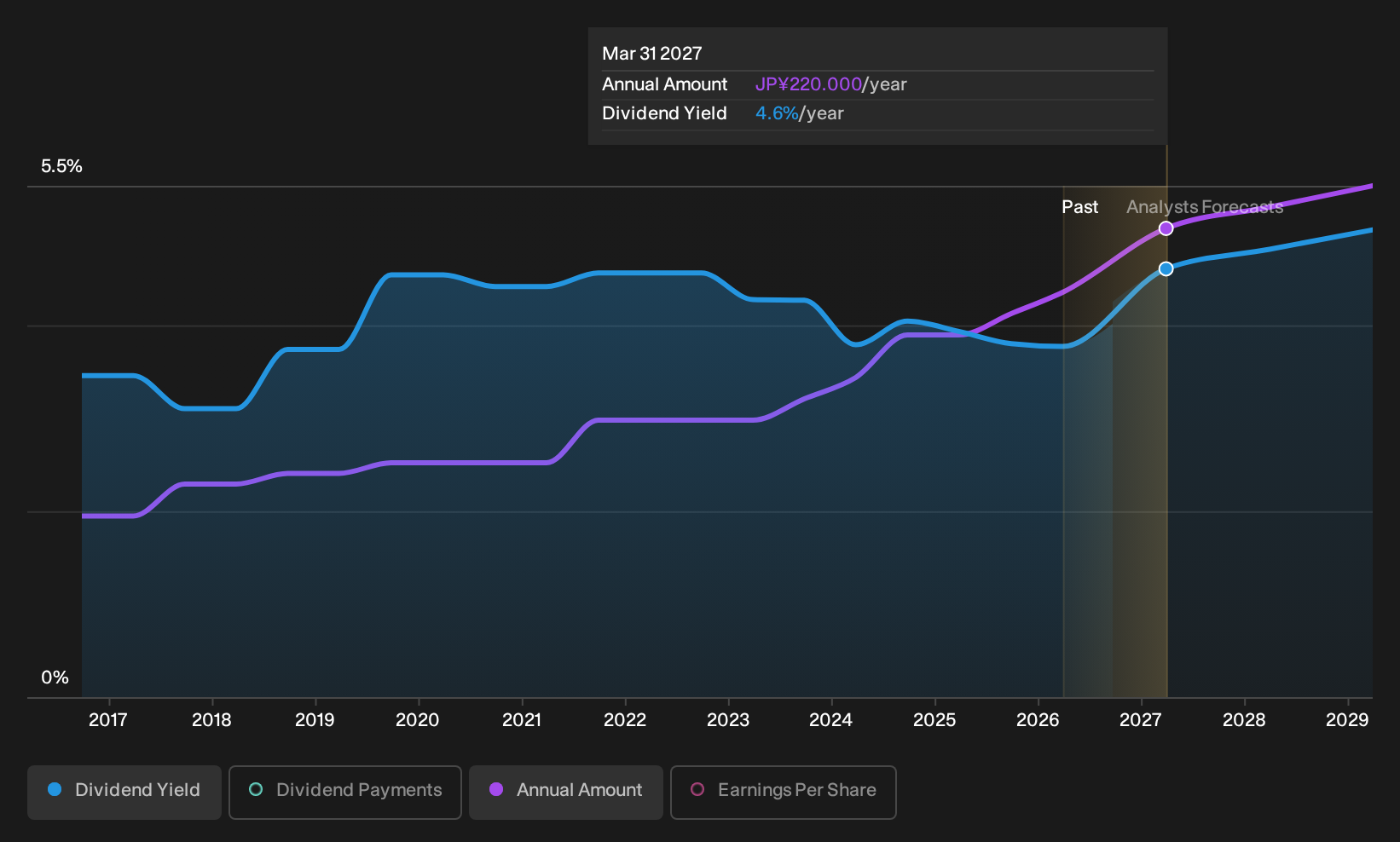The image size is (1400, 842).
Task: Click the 2023 x-axis label
Action: (x=728, y=720)
